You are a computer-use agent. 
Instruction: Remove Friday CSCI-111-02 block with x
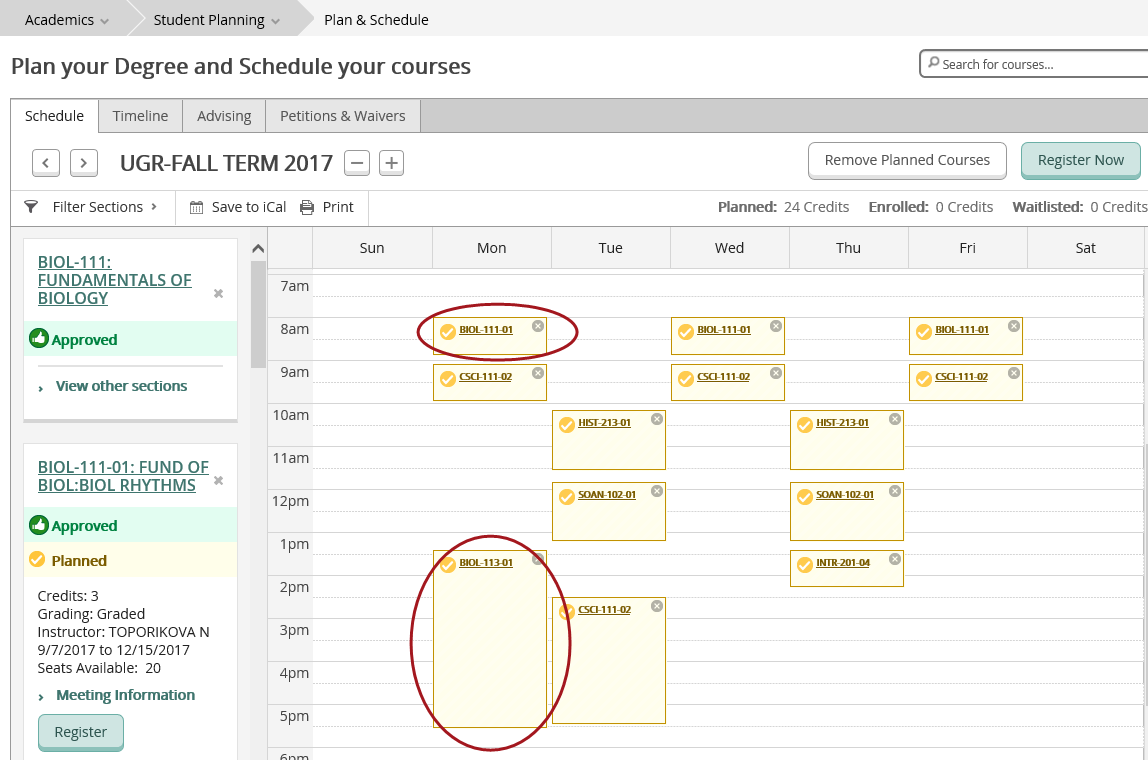tap(1013, 373)
